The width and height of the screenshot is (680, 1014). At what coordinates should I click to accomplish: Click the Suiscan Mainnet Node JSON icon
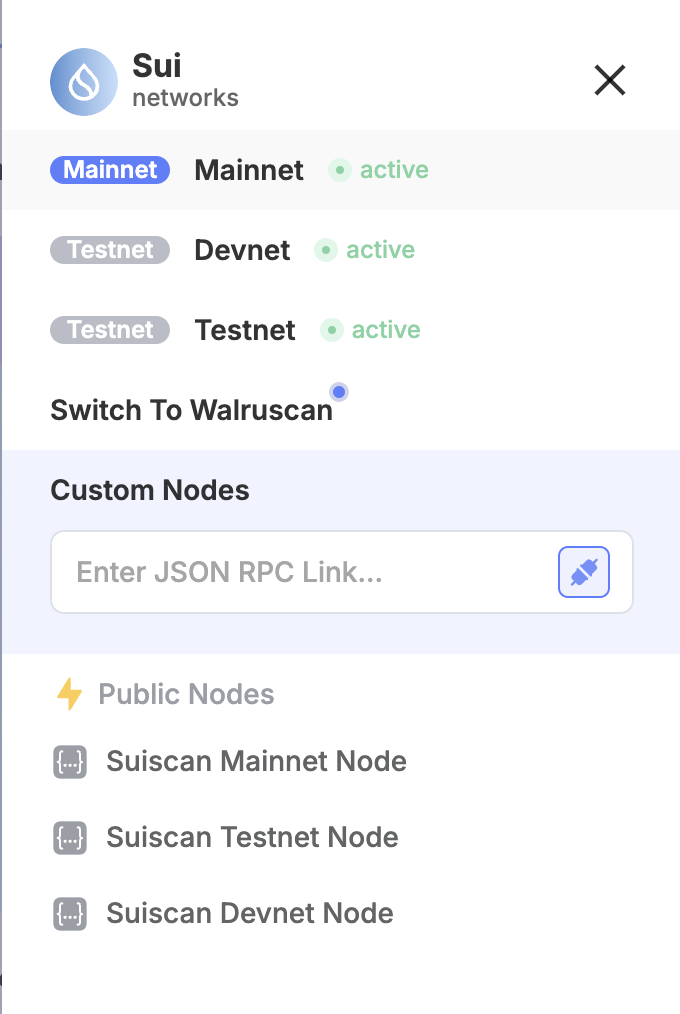pos(70,762)
